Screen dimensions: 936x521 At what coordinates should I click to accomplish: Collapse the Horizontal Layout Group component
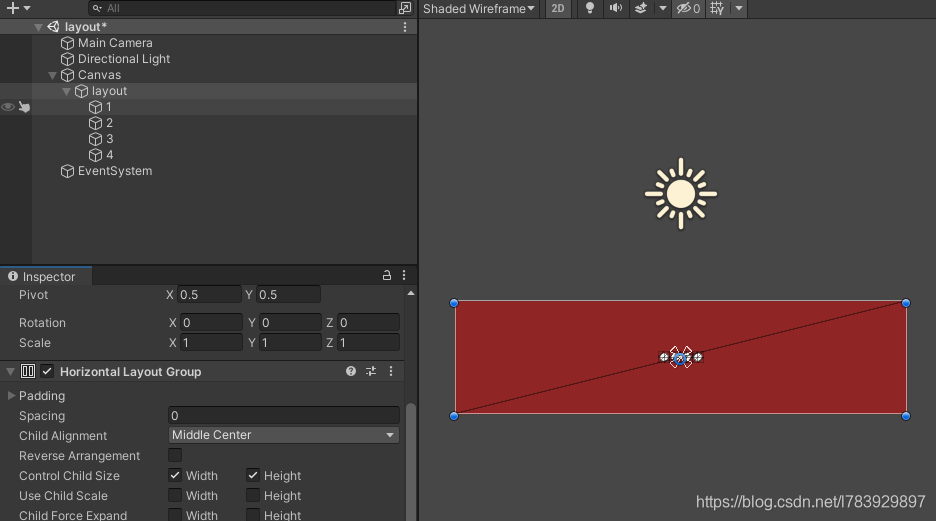[x=10, y=371]
